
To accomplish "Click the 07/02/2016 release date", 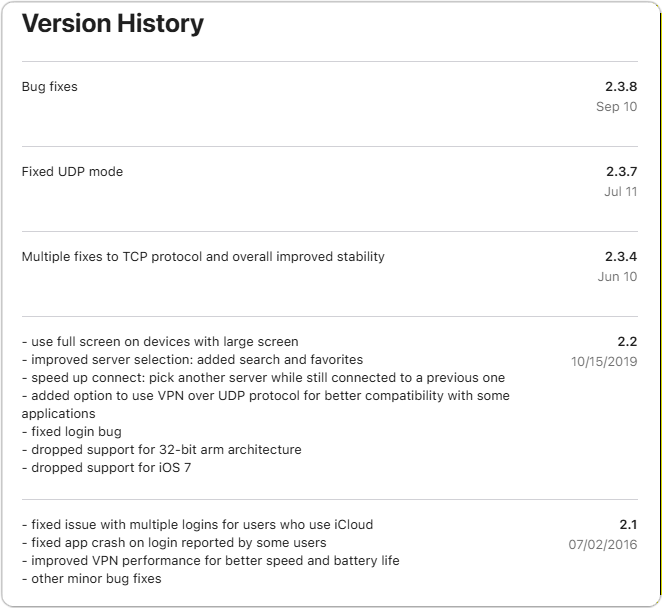I will (604, 545).
